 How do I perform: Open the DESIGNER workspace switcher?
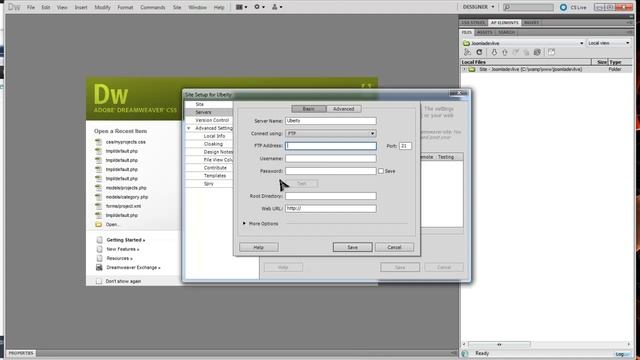(x=478, y=7)
